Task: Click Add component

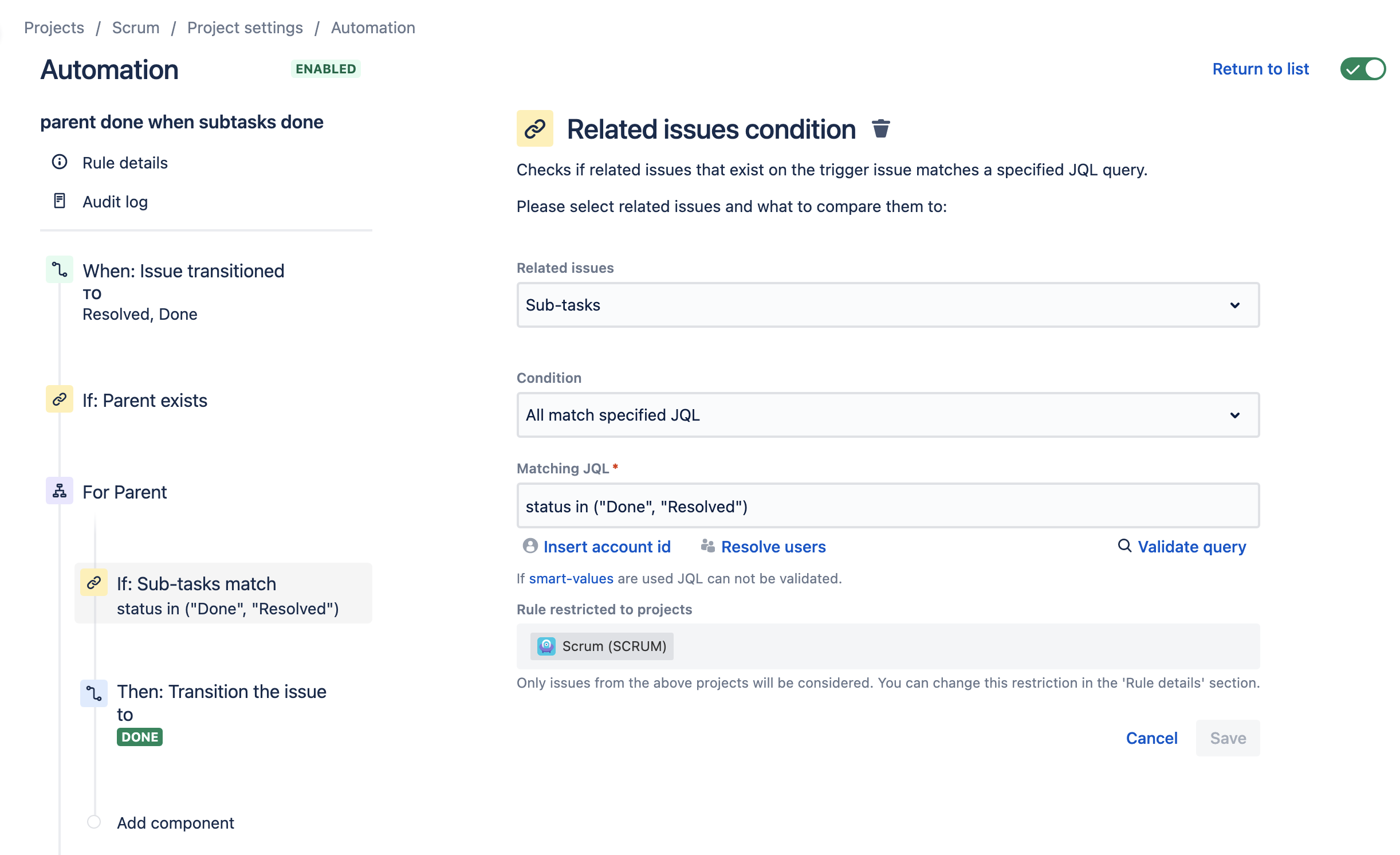Action: (175, 823)
